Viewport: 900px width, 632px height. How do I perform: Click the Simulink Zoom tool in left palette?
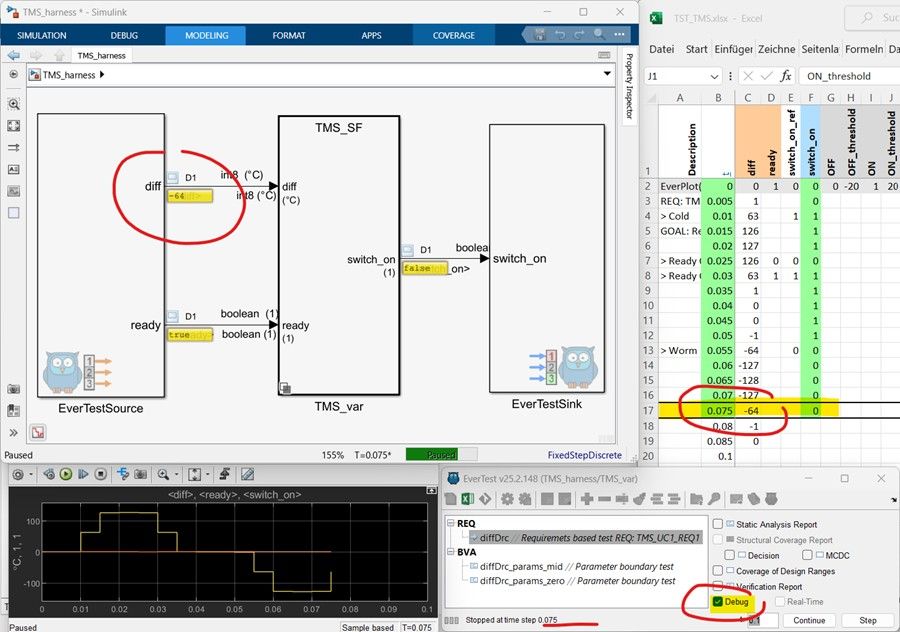coord(14,104)
